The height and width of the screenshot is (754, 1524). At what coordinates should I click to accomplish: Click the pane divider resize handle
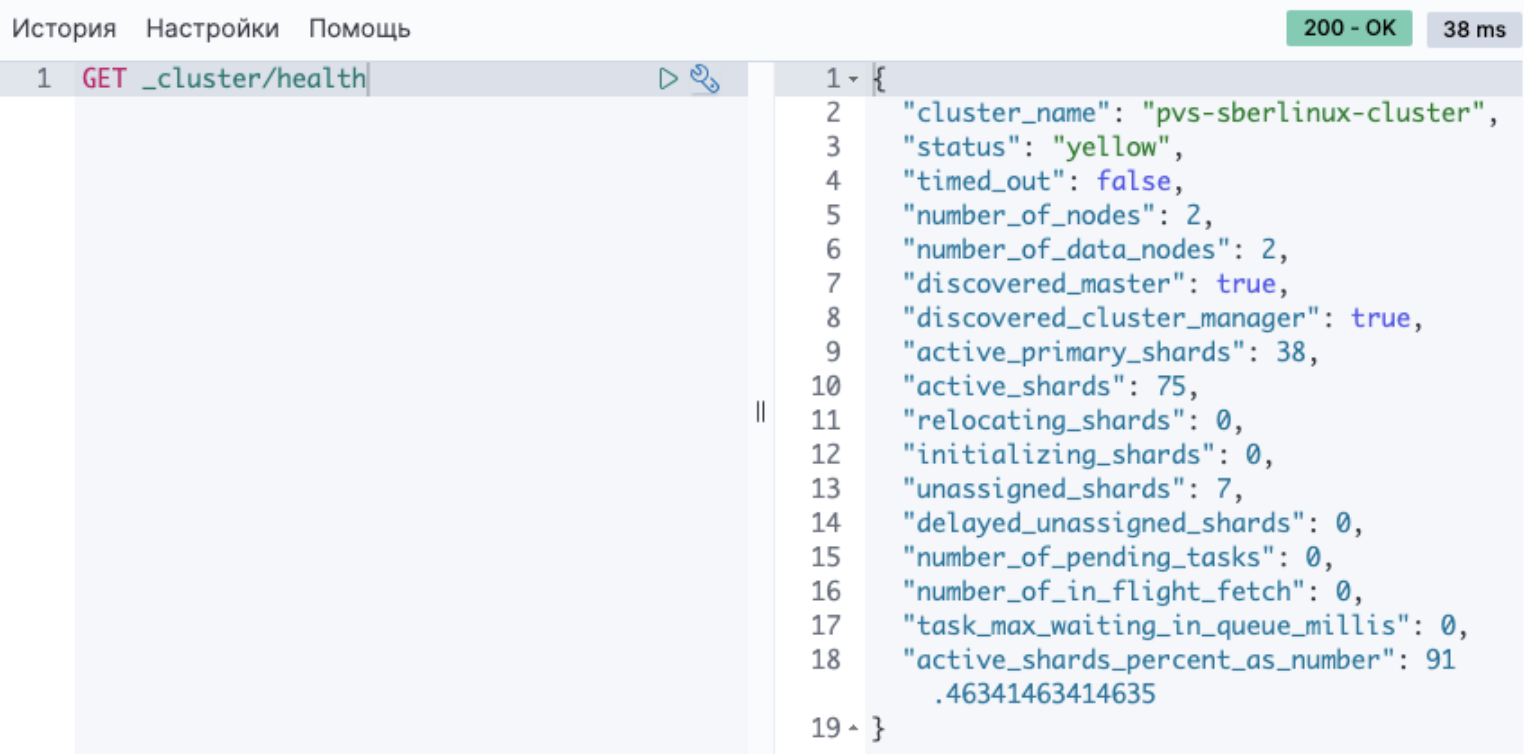tap(760, 412)
